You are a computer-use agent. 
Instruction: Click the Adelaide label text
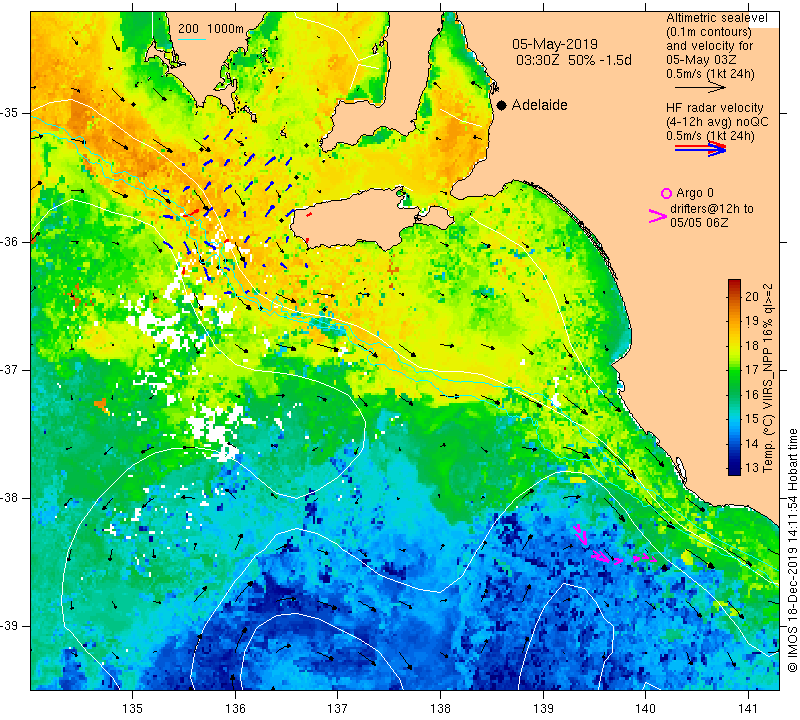point(539,105)
